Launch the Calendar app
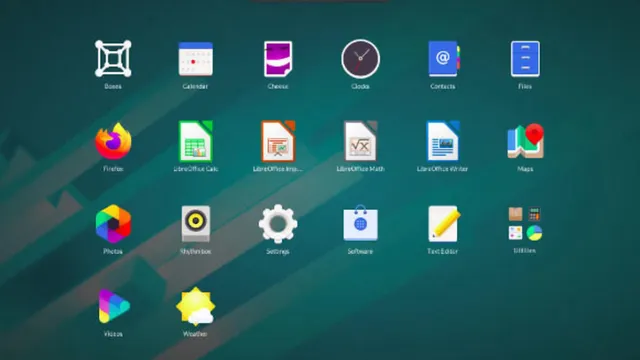The height and width of the screenshot is (360, 640). [x=196, y=59]
